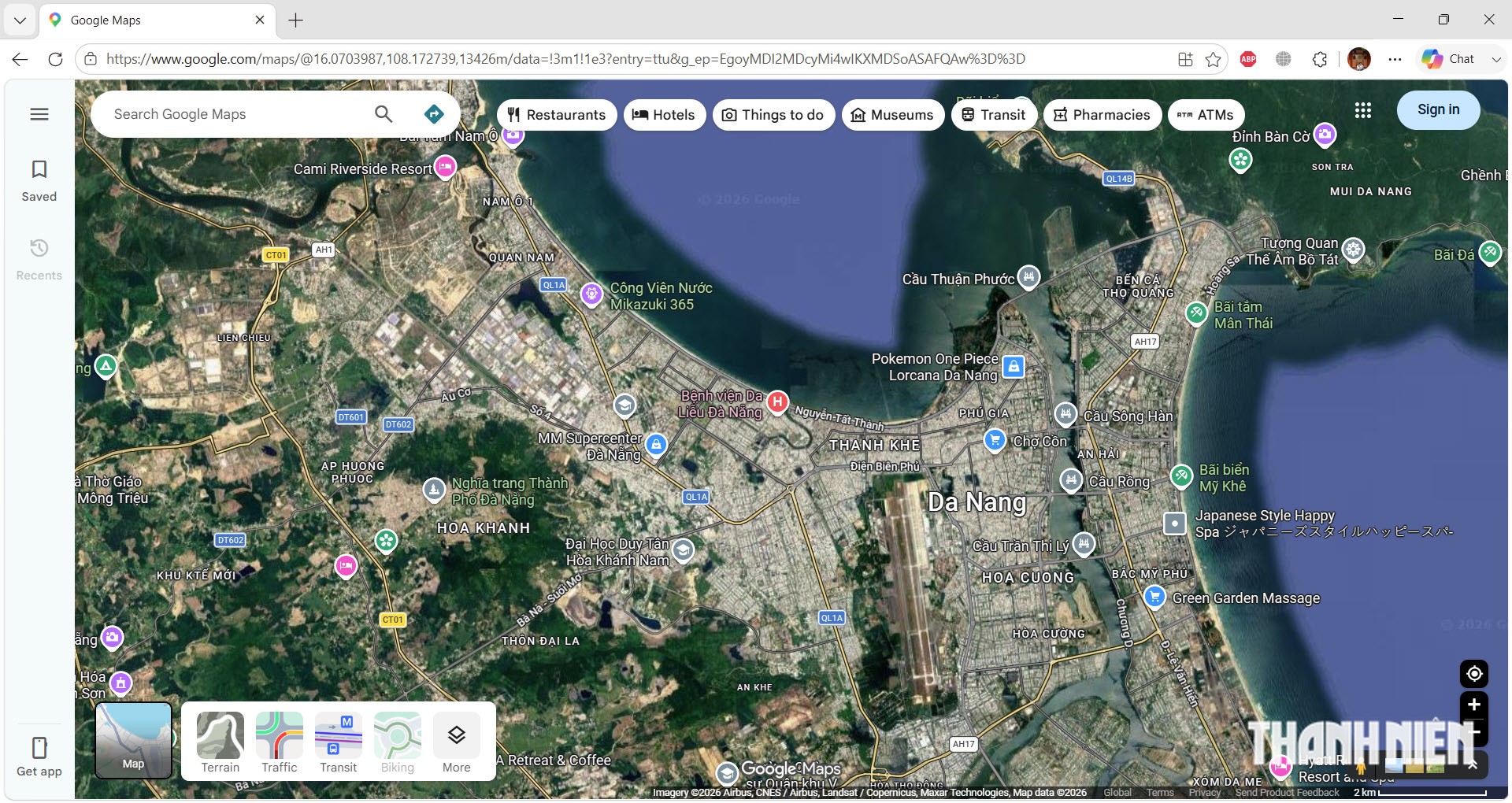
Task: Select the Cầu Trần Thị Lý marker
Action: (1084, 542)
